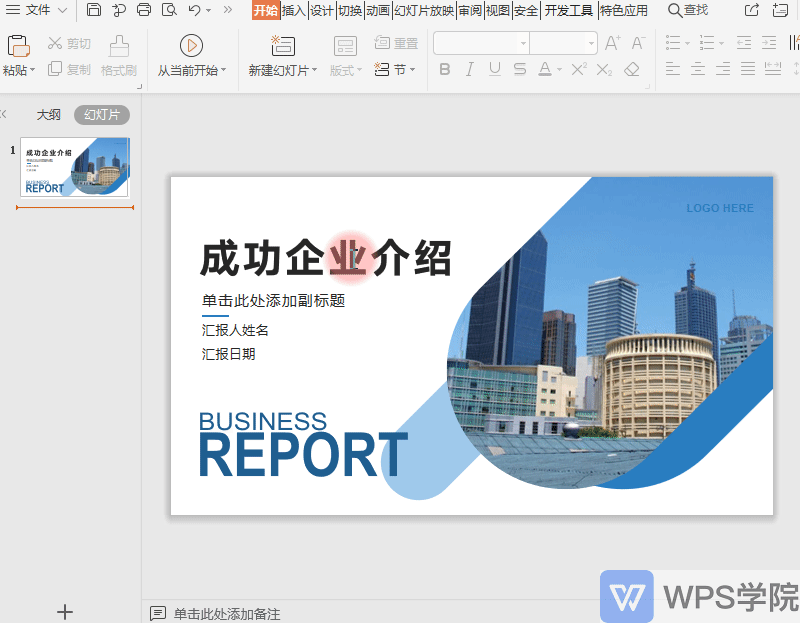
Task: Switch to the Animation (动画) tab
Action: (378, 10)
